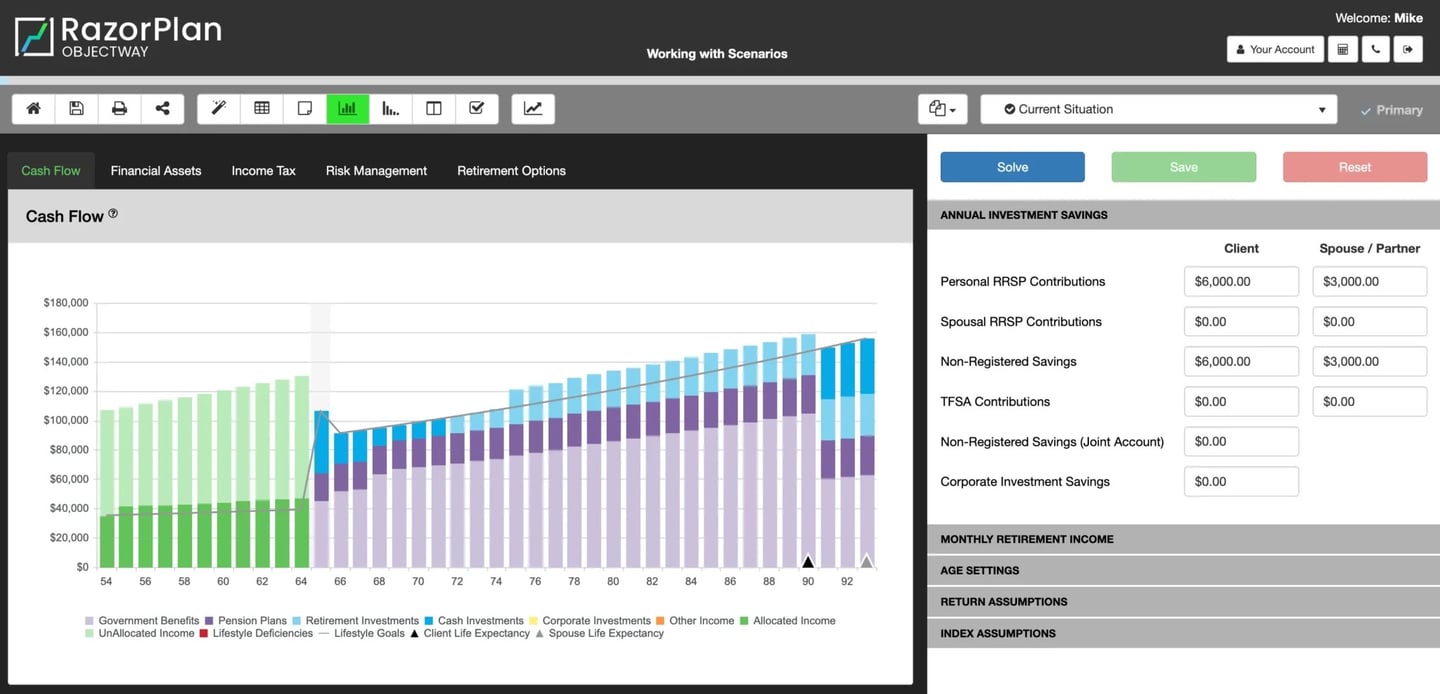Click Spouse TFSA Contributions field
The height and width of the screenshot is (694, 1440).
(1369, 401)
